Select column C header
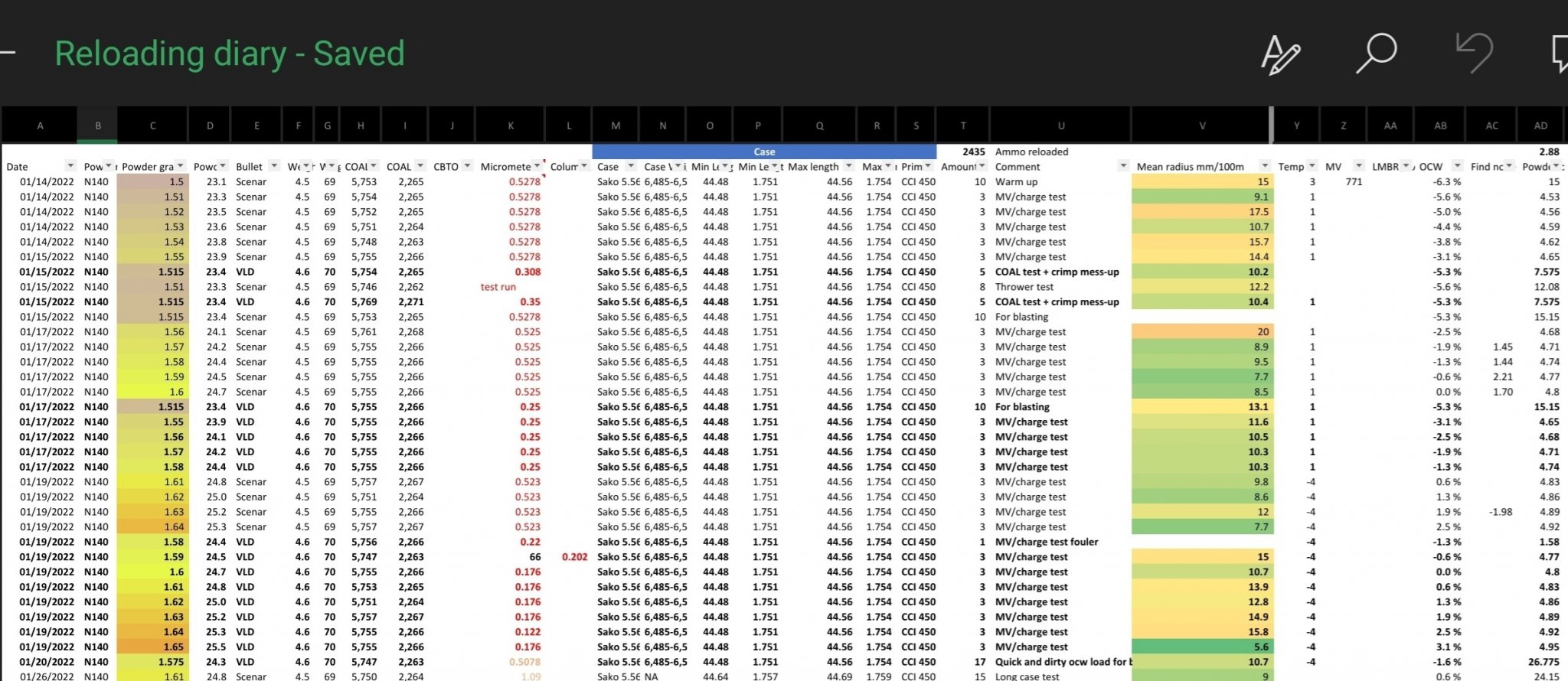The width and height of the screenshot is (1568, 681). pos(152,125)
